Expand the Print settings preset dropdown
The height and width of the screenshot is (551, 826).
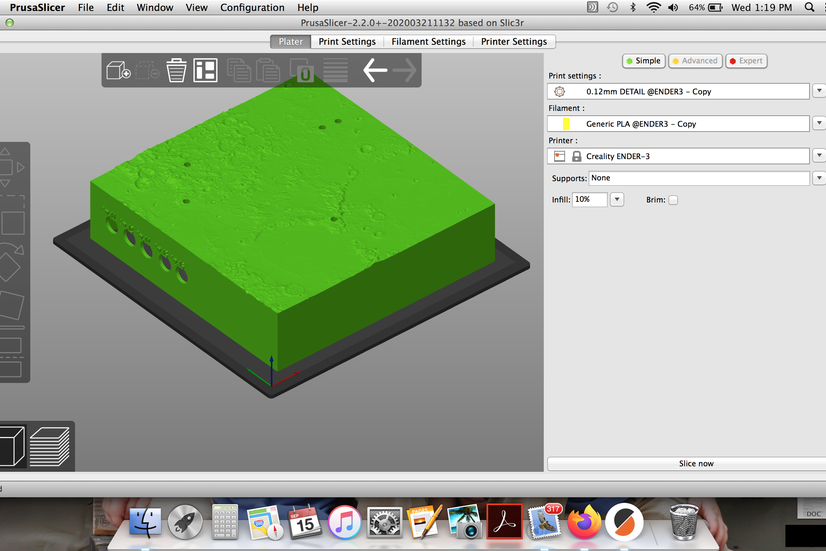[x=819, y=91]
